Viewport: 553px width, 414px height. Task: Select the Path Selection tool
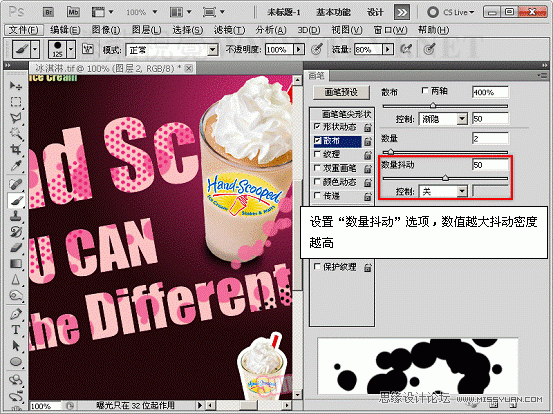point(16,346)
